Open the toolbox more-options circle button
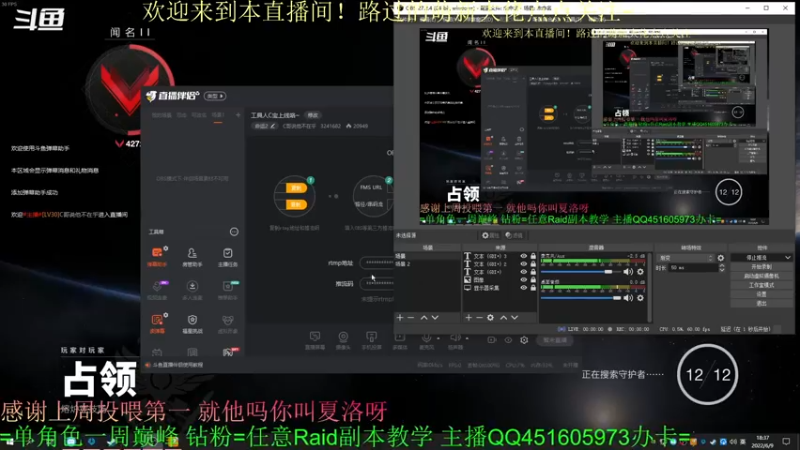 [x=234, y=232]
